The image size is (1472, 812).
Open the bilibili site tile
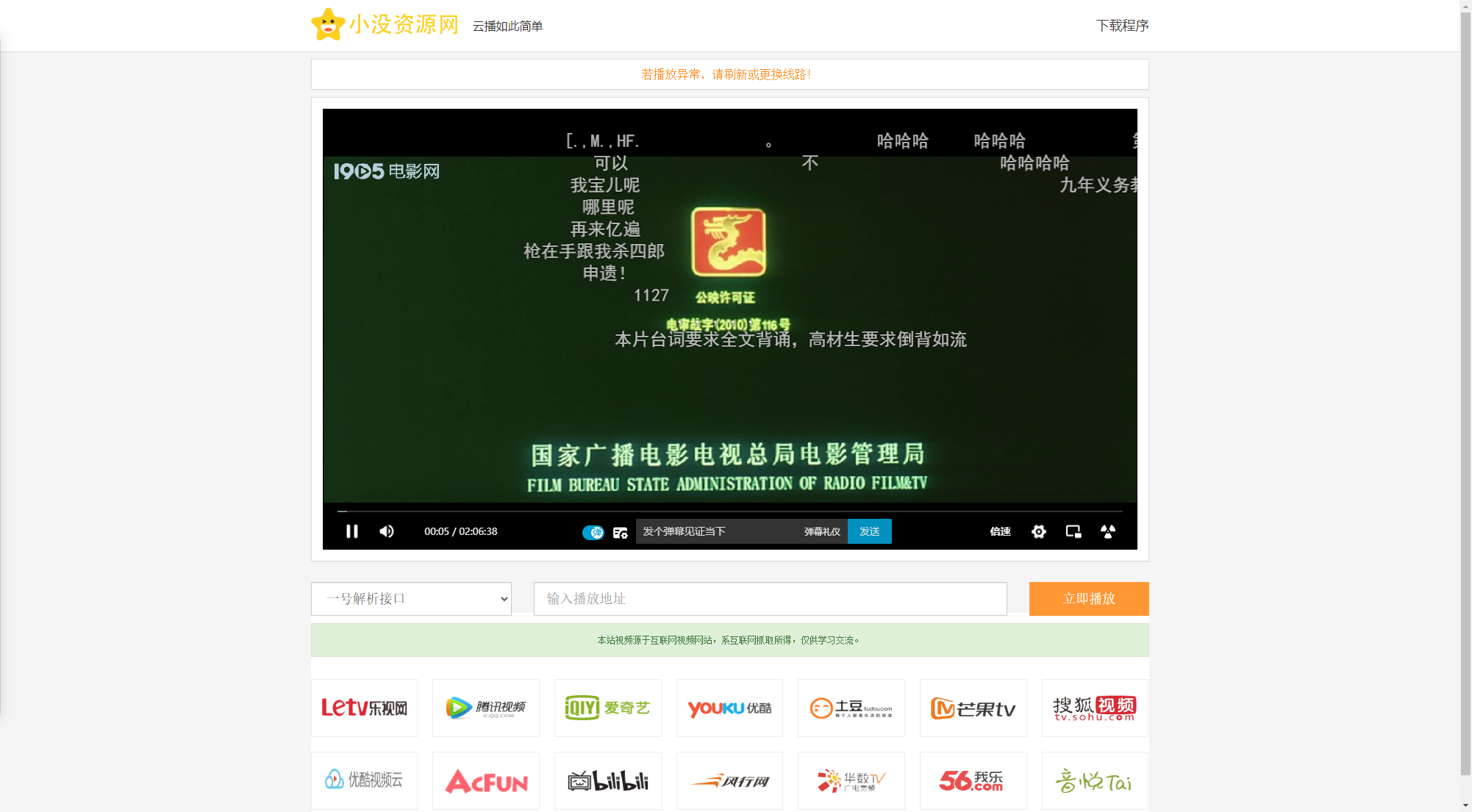[608, 780]
